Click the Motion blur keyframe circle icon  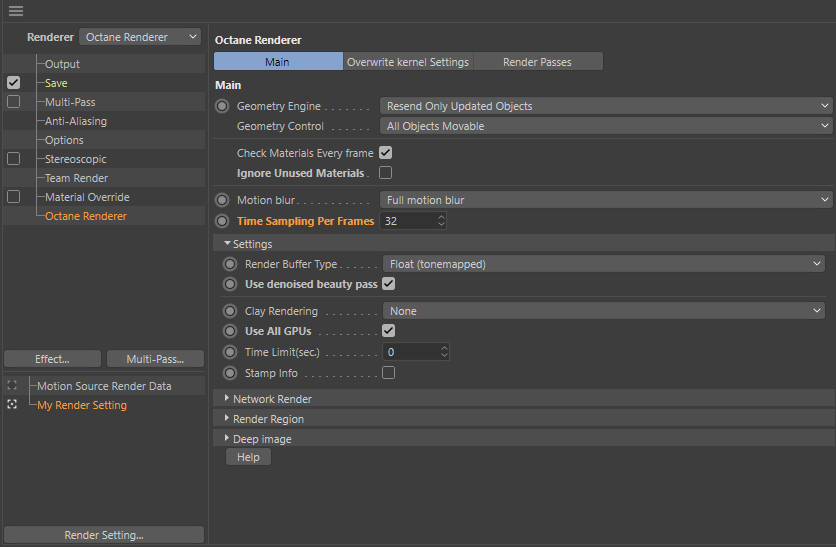click(222, 200)
